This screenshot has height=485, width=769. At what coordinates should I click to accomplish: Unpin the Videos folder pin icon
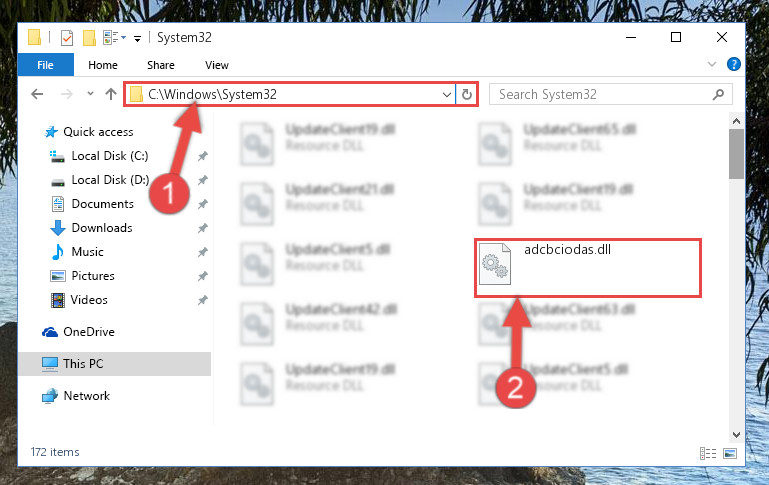203,300
